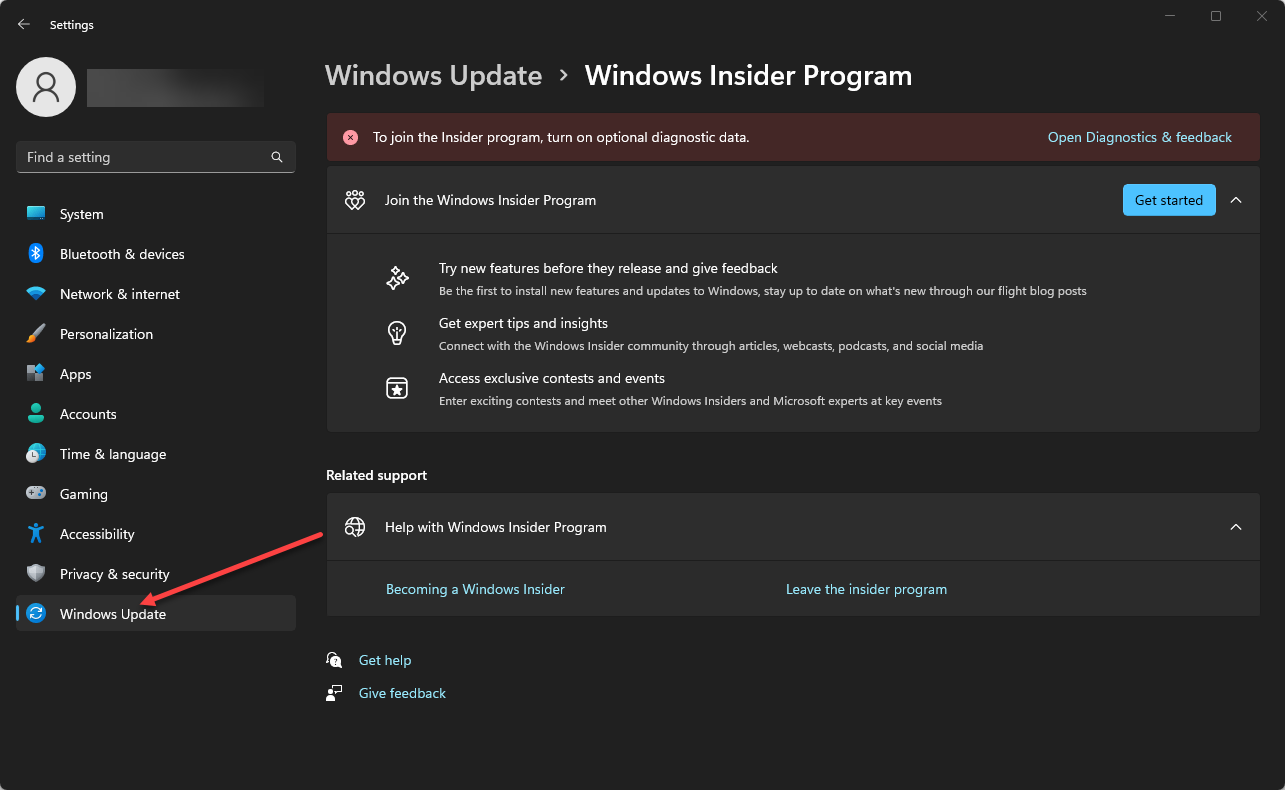Select Privacy & security in sidebar
The image size is (1285, 790).
(156, 574)
